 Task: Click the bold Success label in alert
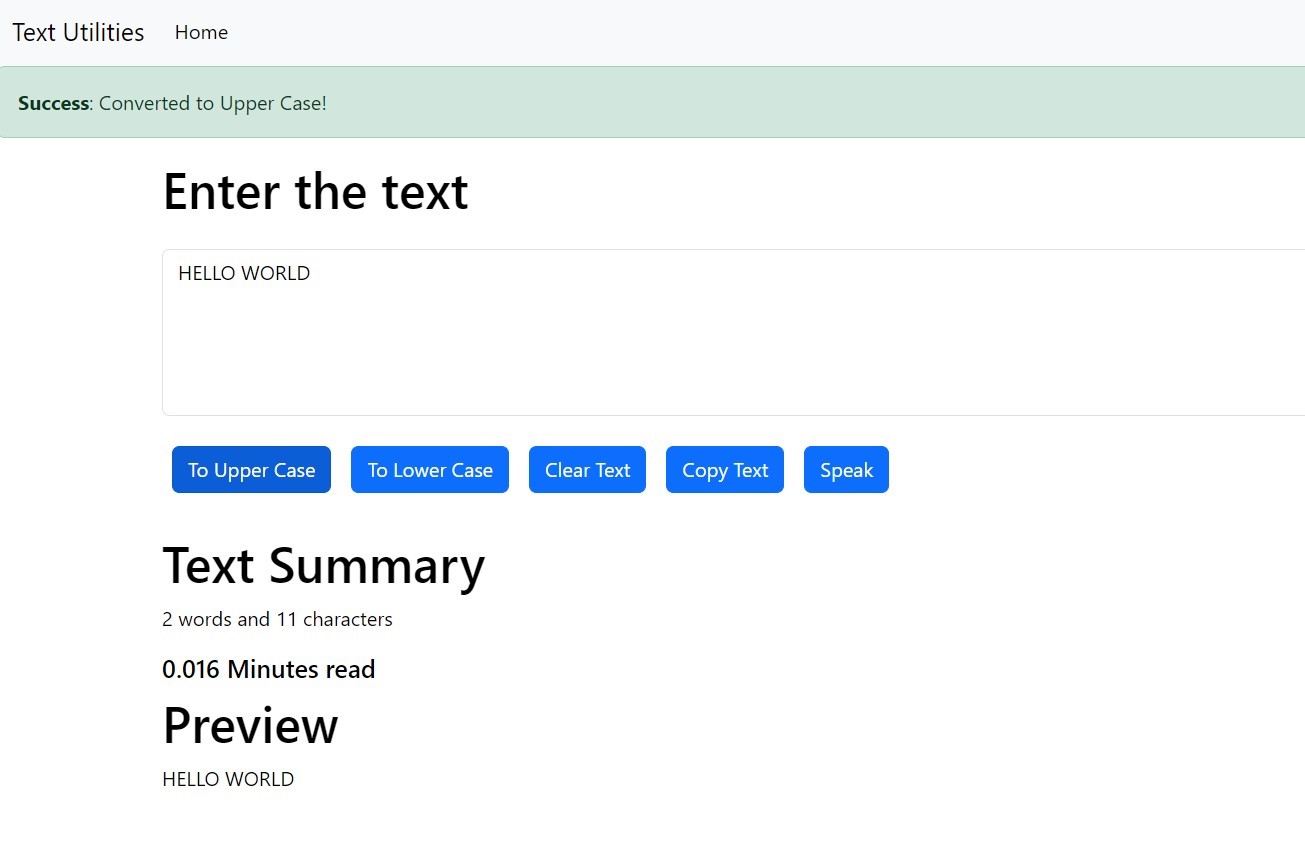pyautogui.click(x=53, y=104)
